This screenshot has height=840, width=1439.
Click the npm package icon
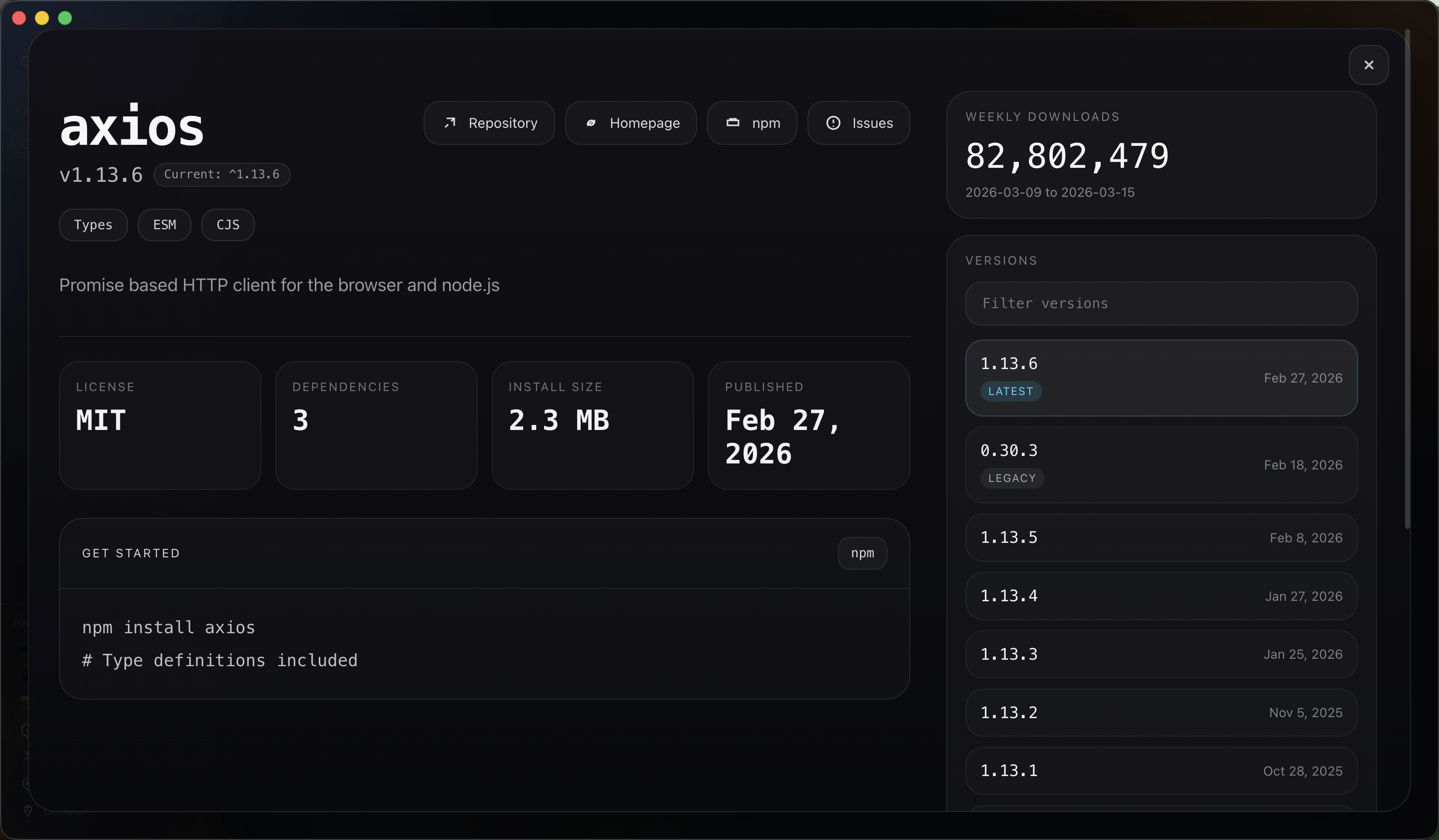tap(732, 123)
